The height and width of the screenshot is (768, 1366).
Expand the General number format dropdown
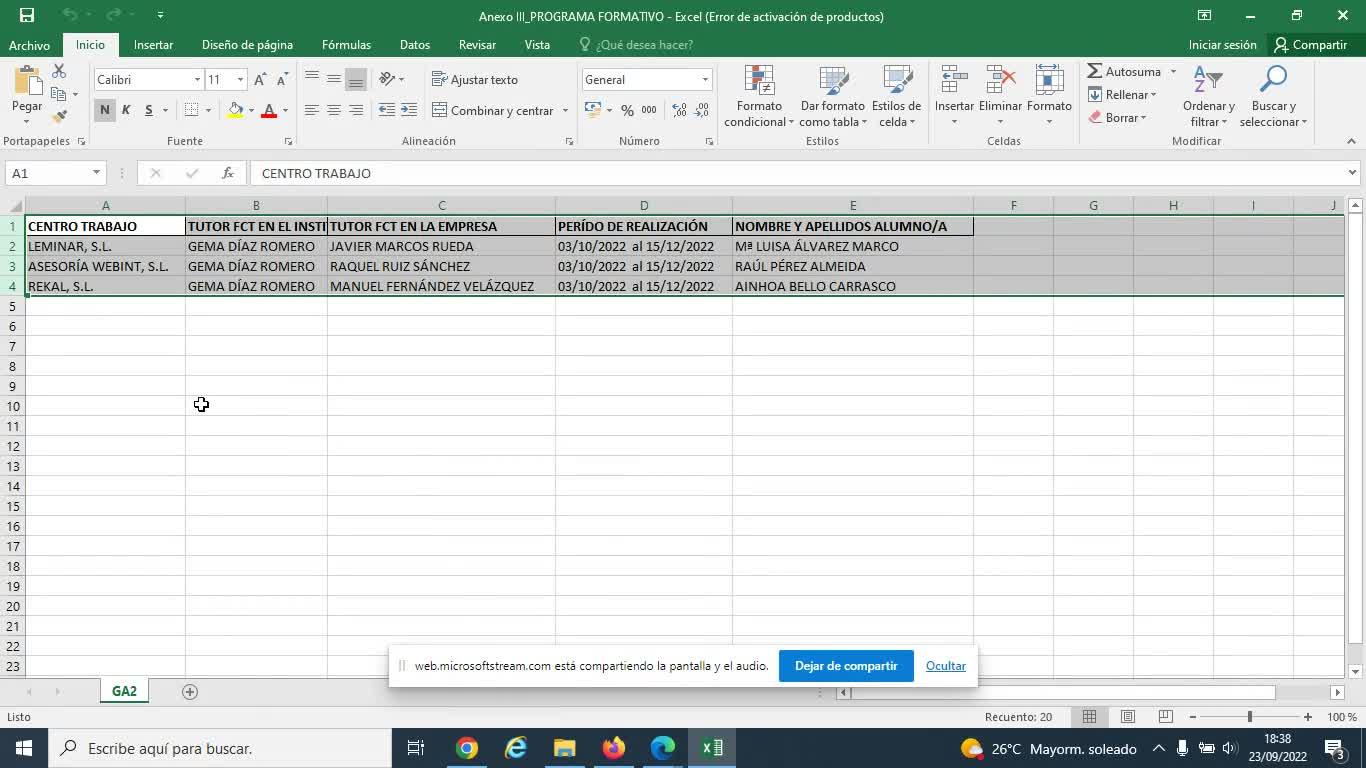pos(705,80)
